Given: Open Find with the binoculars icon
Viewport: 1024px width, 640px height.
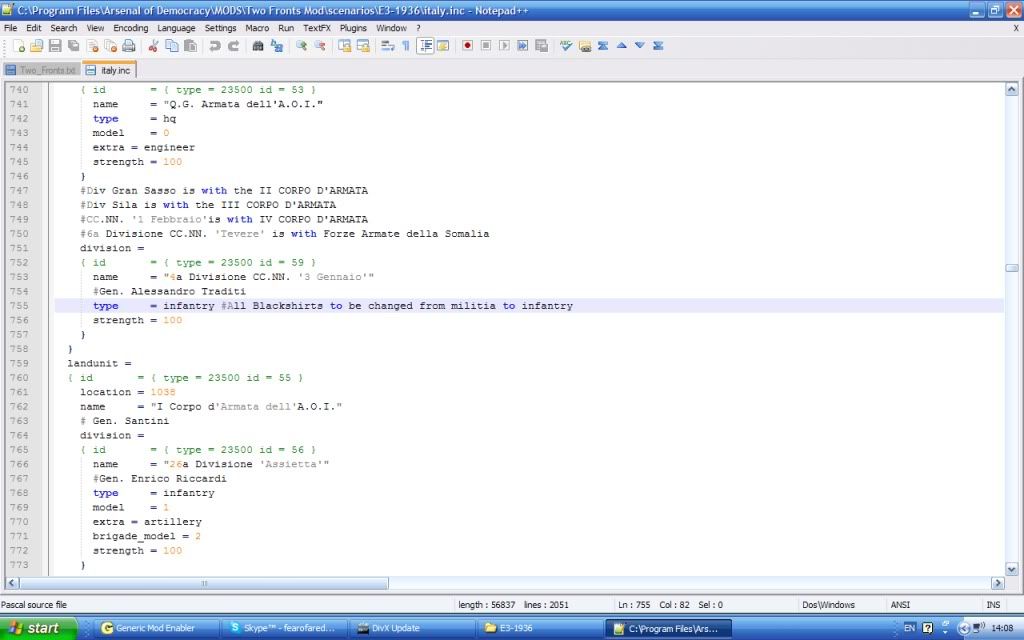Looking at the screenshot, I should 258,46.
